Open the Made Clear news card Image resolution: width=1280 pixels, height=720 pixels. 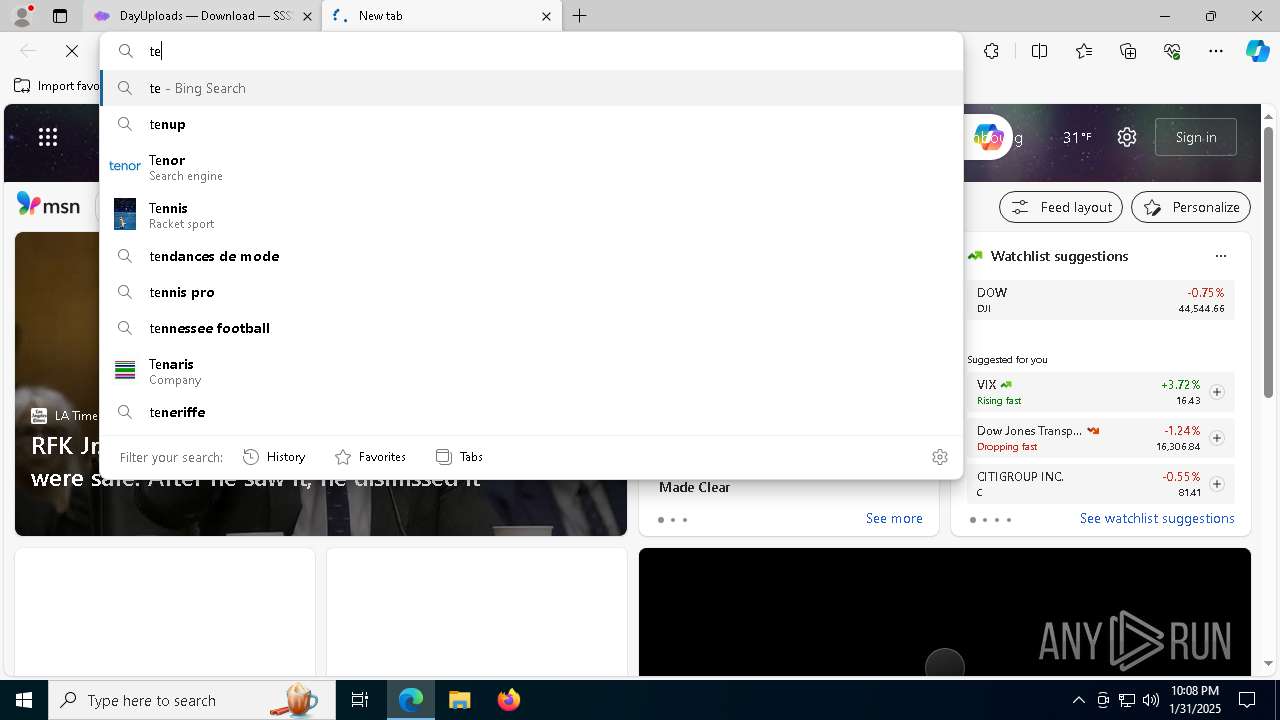tap(695, 487)
